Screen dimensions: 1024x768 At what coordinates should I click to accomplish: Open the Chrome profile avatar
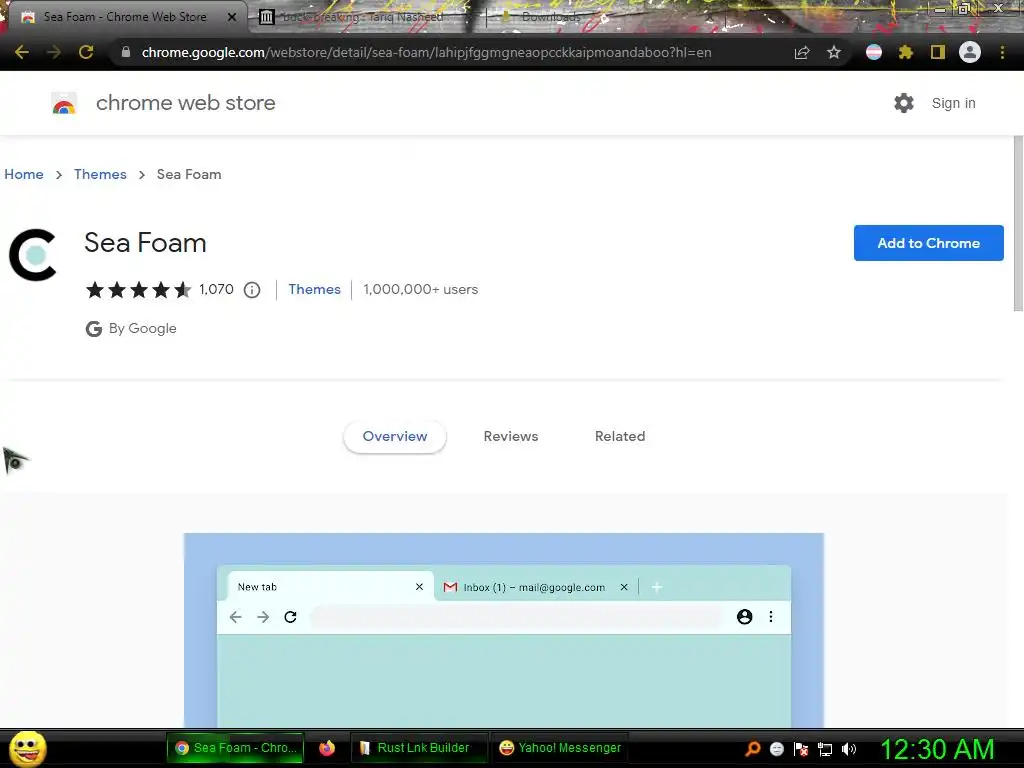pyautogui.click(x=970, y=52)
